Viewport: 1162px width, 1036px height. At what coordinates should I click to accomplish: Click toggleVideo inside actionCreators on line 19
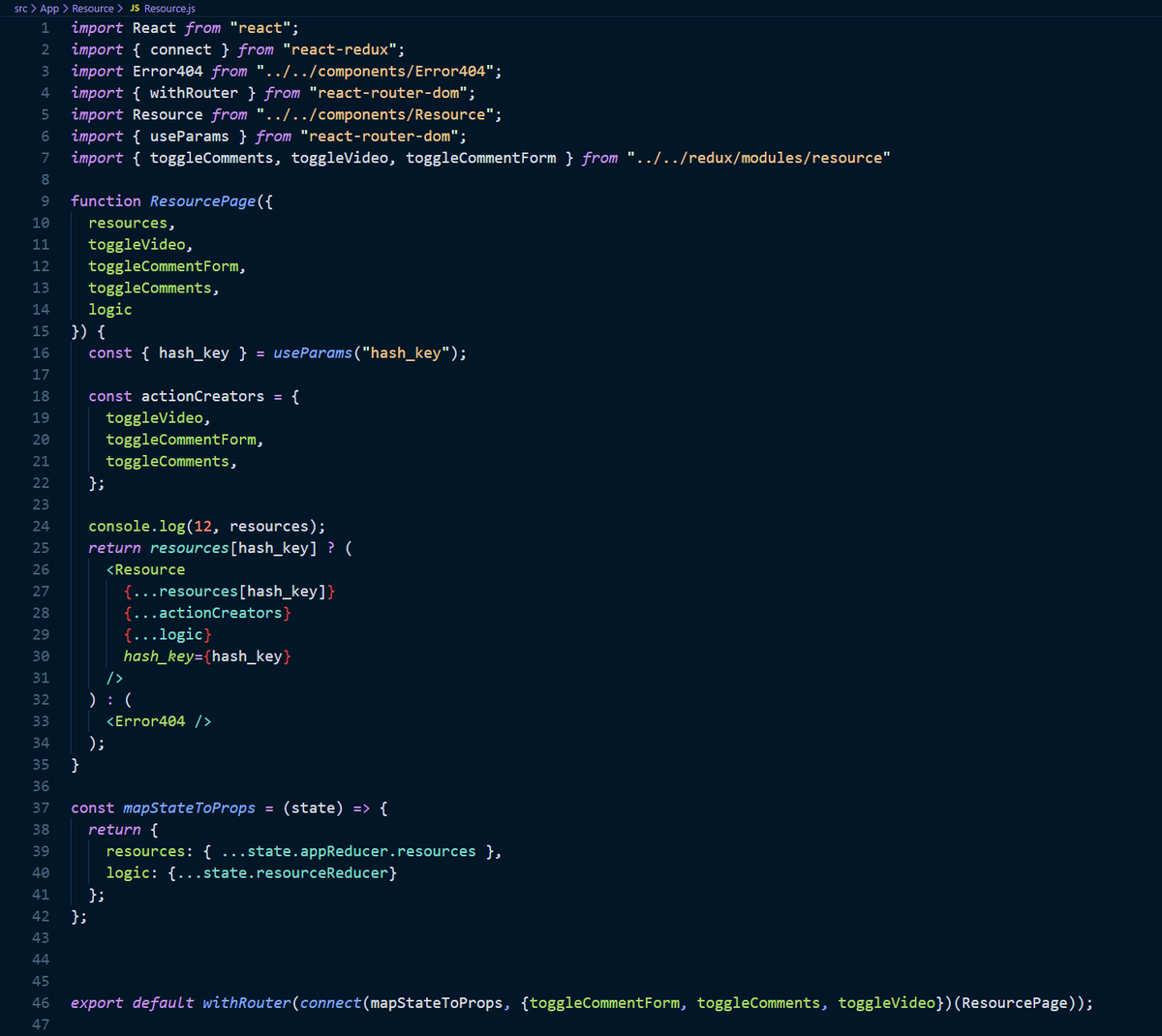[x=154, y=418]
